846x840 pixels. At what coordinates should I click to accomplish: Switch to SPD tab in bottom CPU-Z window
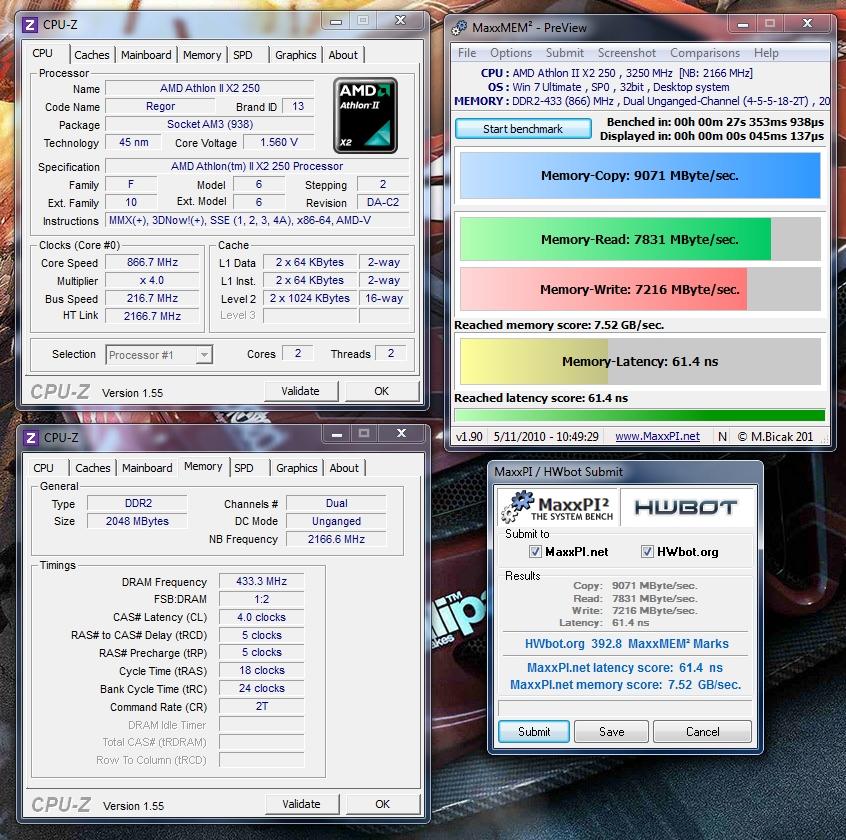pos(244,468)
